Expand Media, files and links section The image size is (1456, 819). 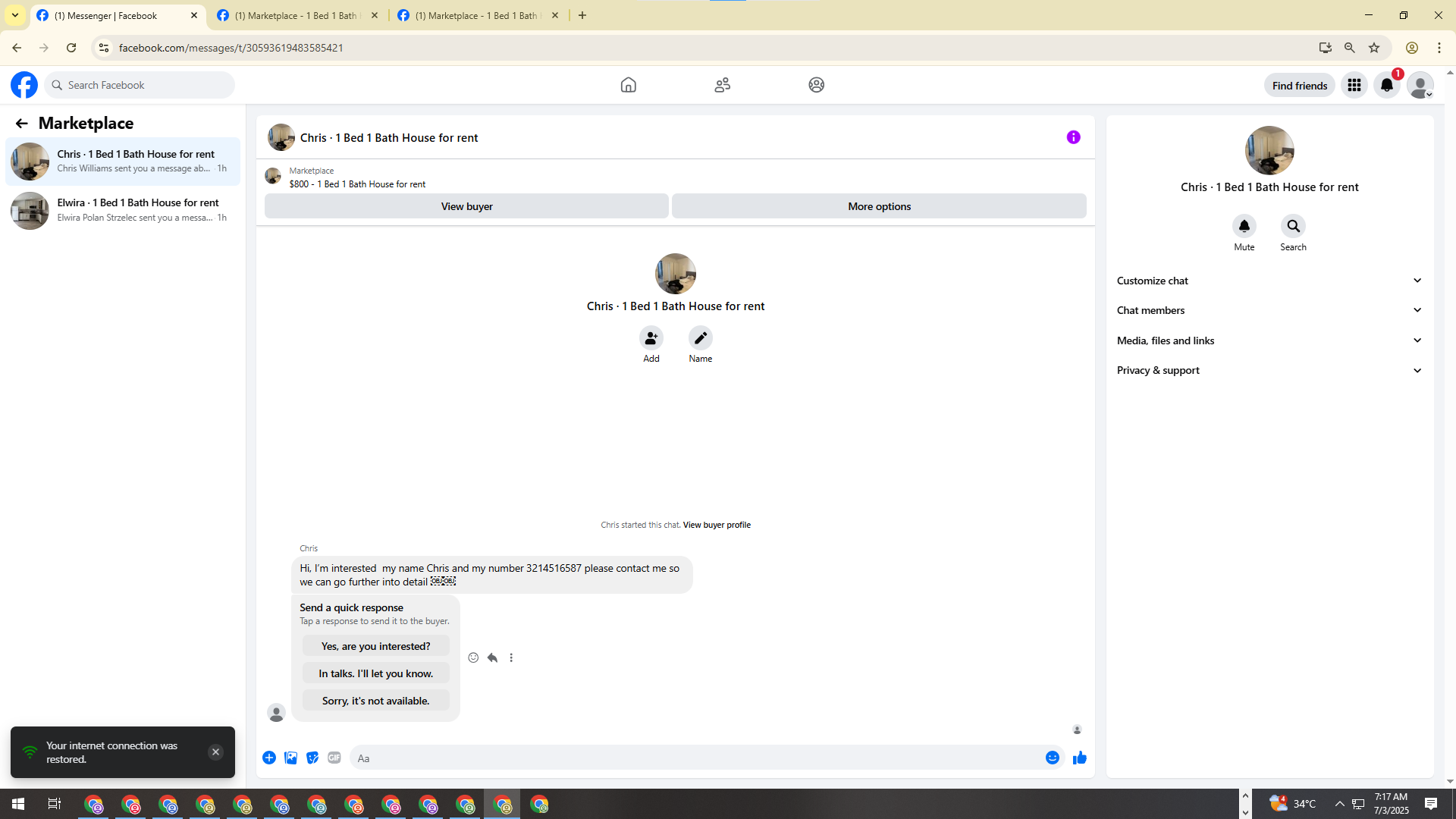1269,340
